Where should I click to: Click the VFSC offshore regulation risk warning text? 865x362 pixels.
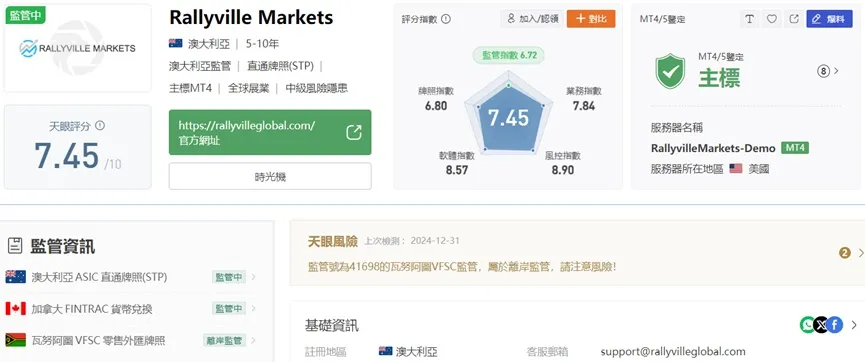pos(462,267)
